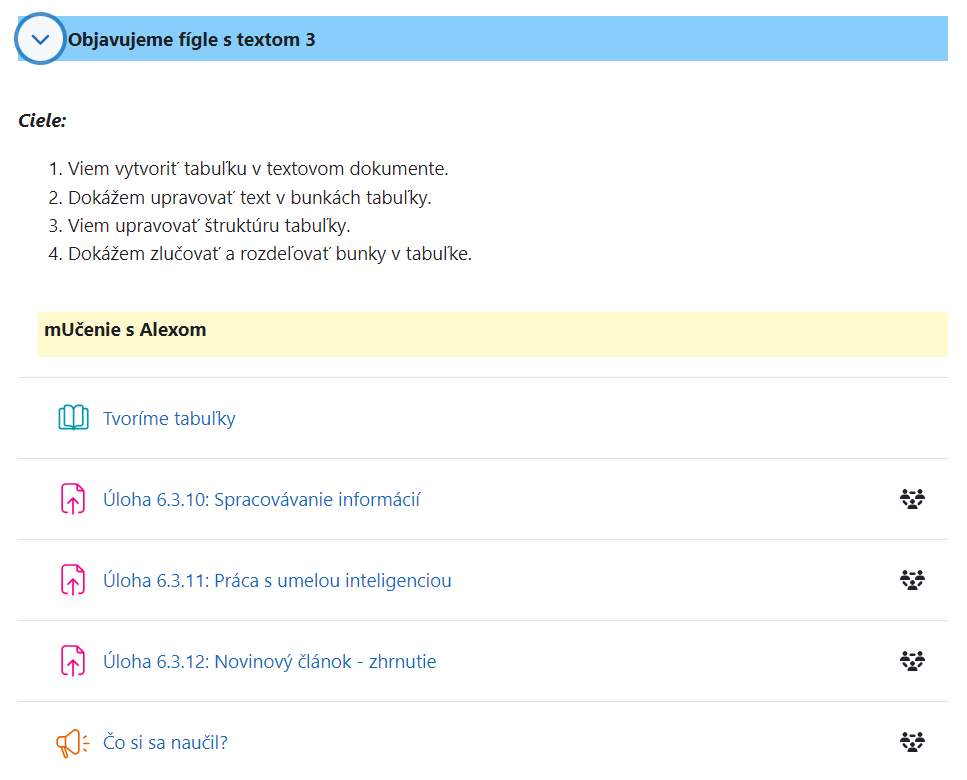Click the assignment icon for Úloha 6.3.11

click(x=73, y=580)
